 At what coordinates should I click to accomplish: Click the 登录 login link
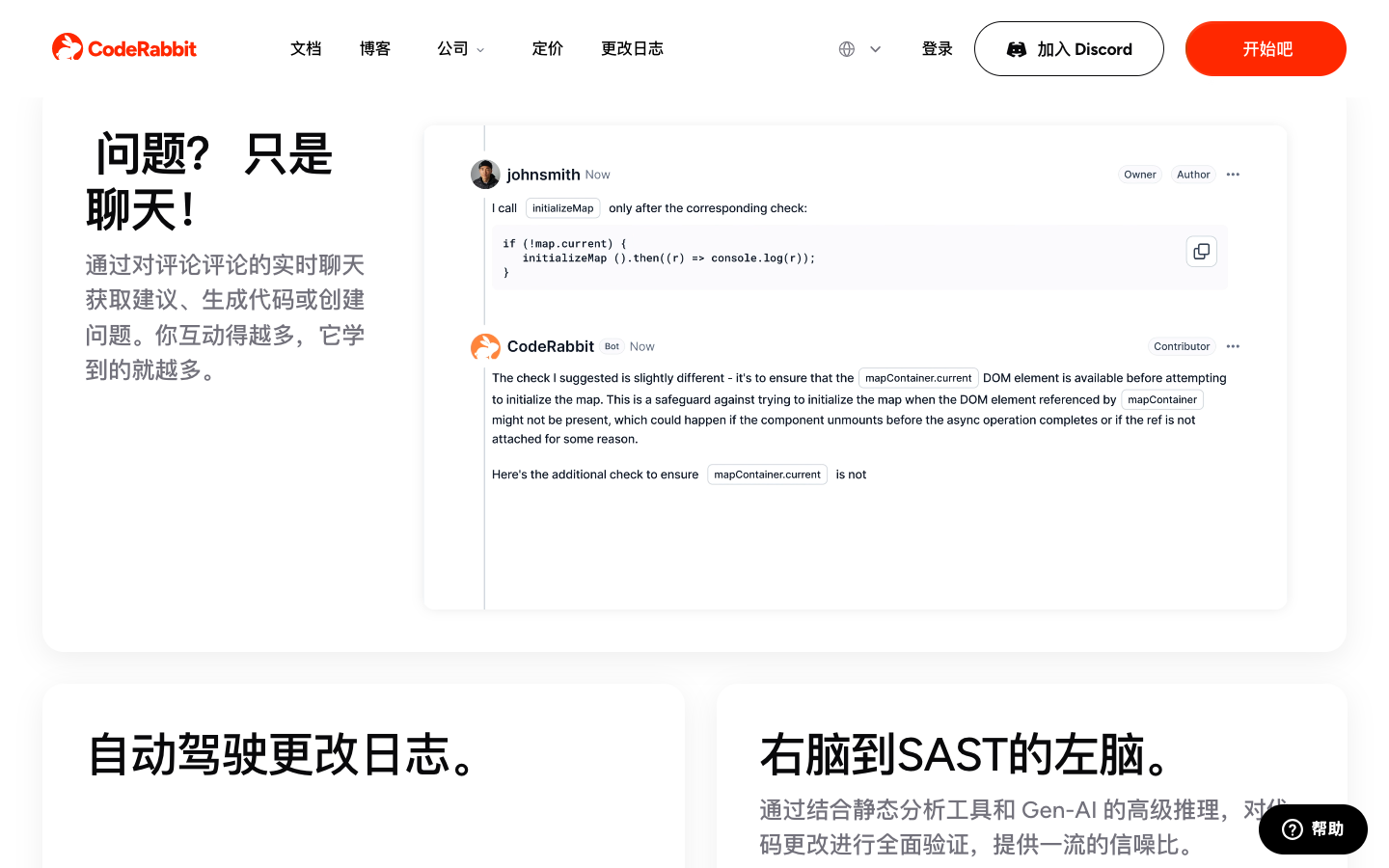pyautogui.click(x=938, y=48)
